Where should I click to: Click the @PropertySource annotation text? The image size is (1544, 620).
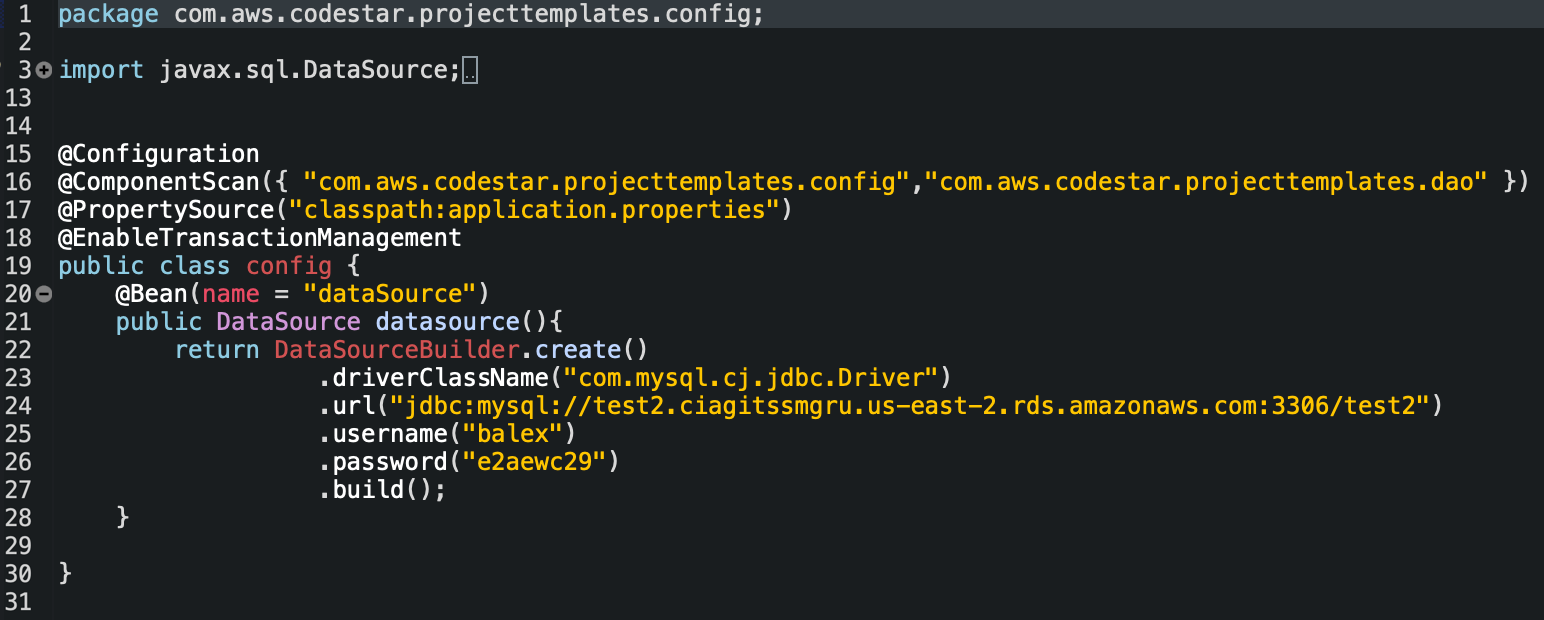click(x=166, y=210)
